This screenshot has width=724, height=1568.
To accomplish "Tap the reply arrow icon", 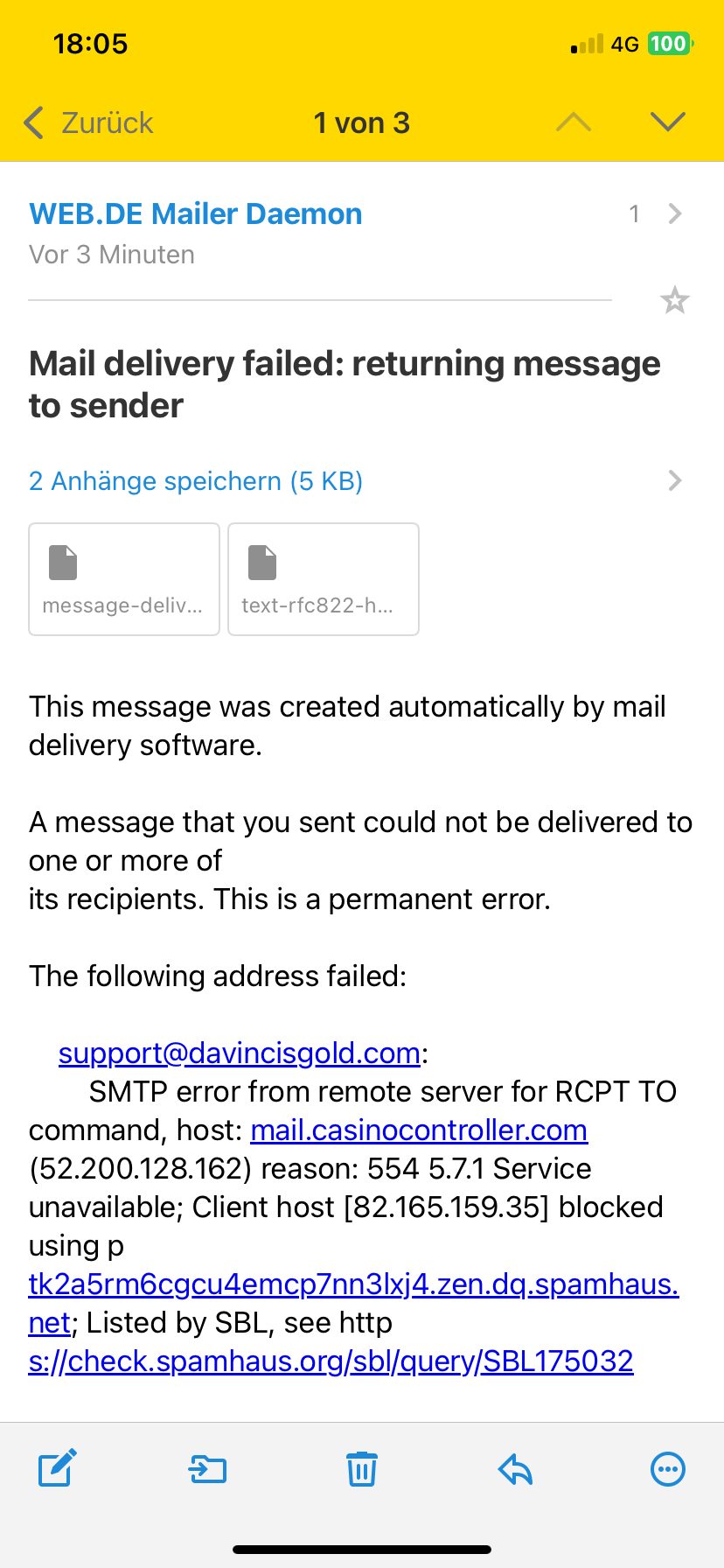I will coord(516,1469).
